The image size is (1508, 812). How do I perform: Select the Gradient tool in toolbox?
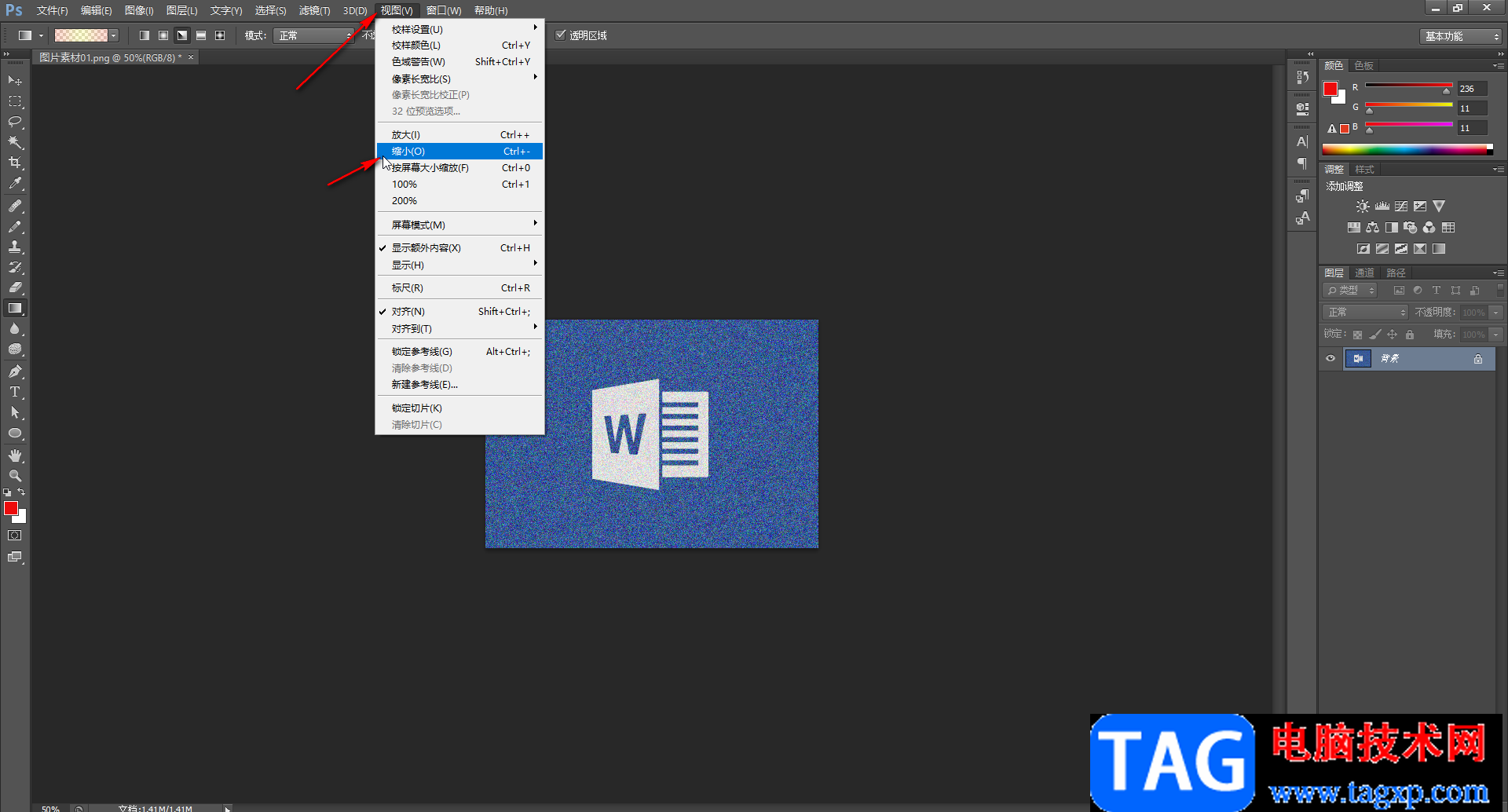point(15,308)
